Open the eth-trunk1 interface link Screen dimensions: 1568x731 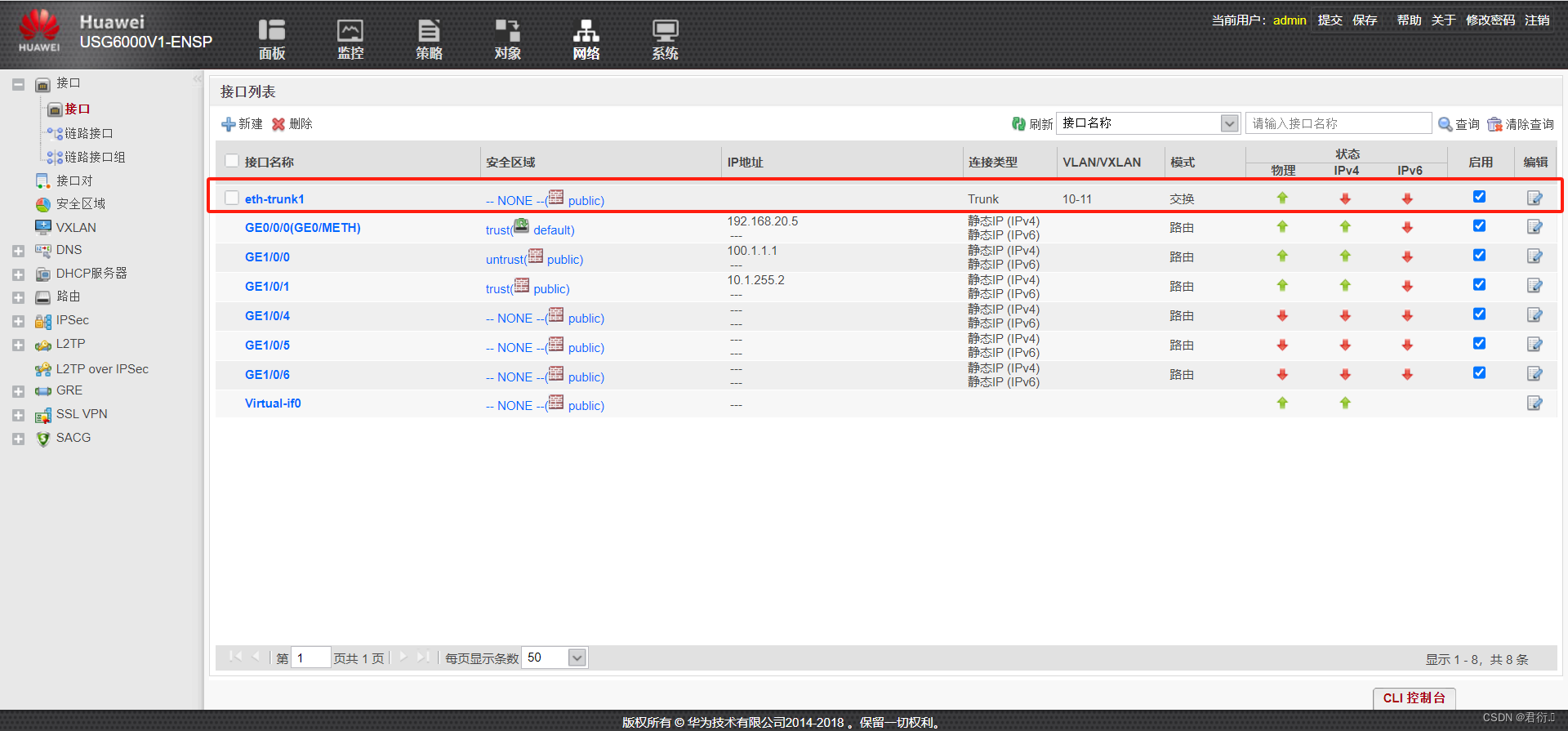[x=274, y=198]
